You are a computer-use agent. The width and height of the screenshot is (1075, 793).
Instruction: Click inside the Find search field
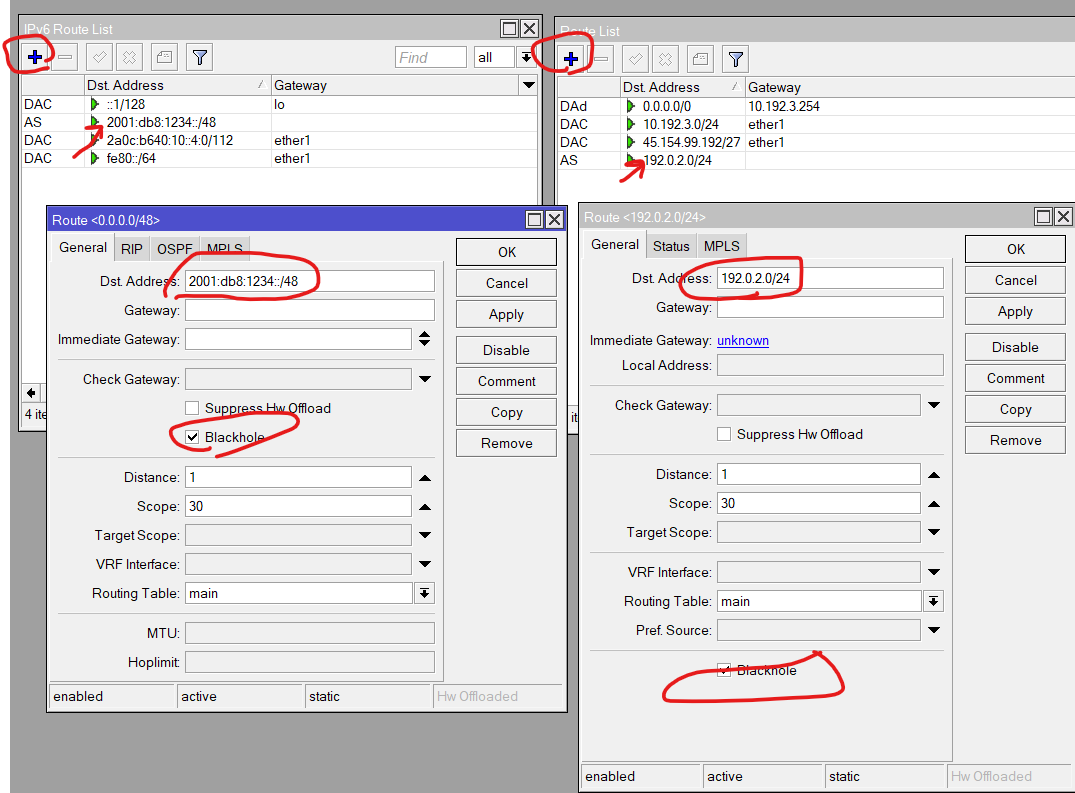pyautogui.click(x=430, y=57)
